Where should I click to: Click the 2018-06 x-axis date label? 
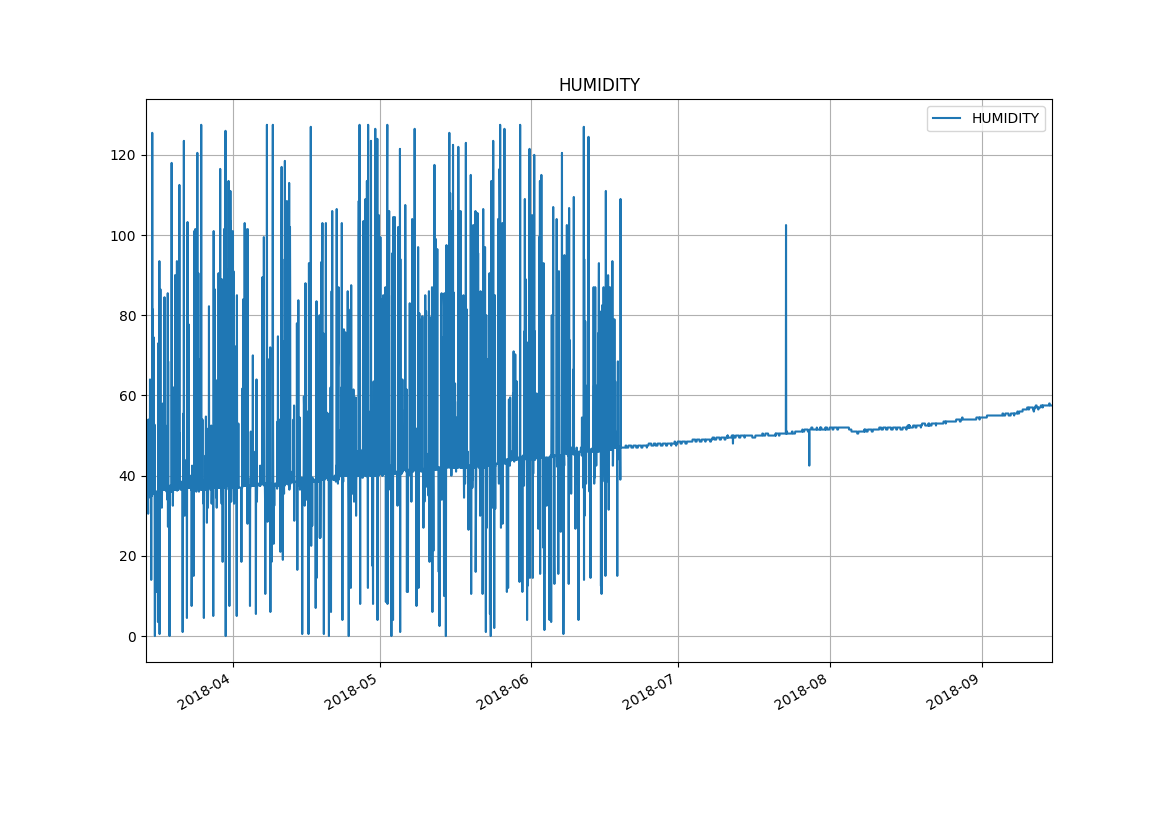click(503, 688)
